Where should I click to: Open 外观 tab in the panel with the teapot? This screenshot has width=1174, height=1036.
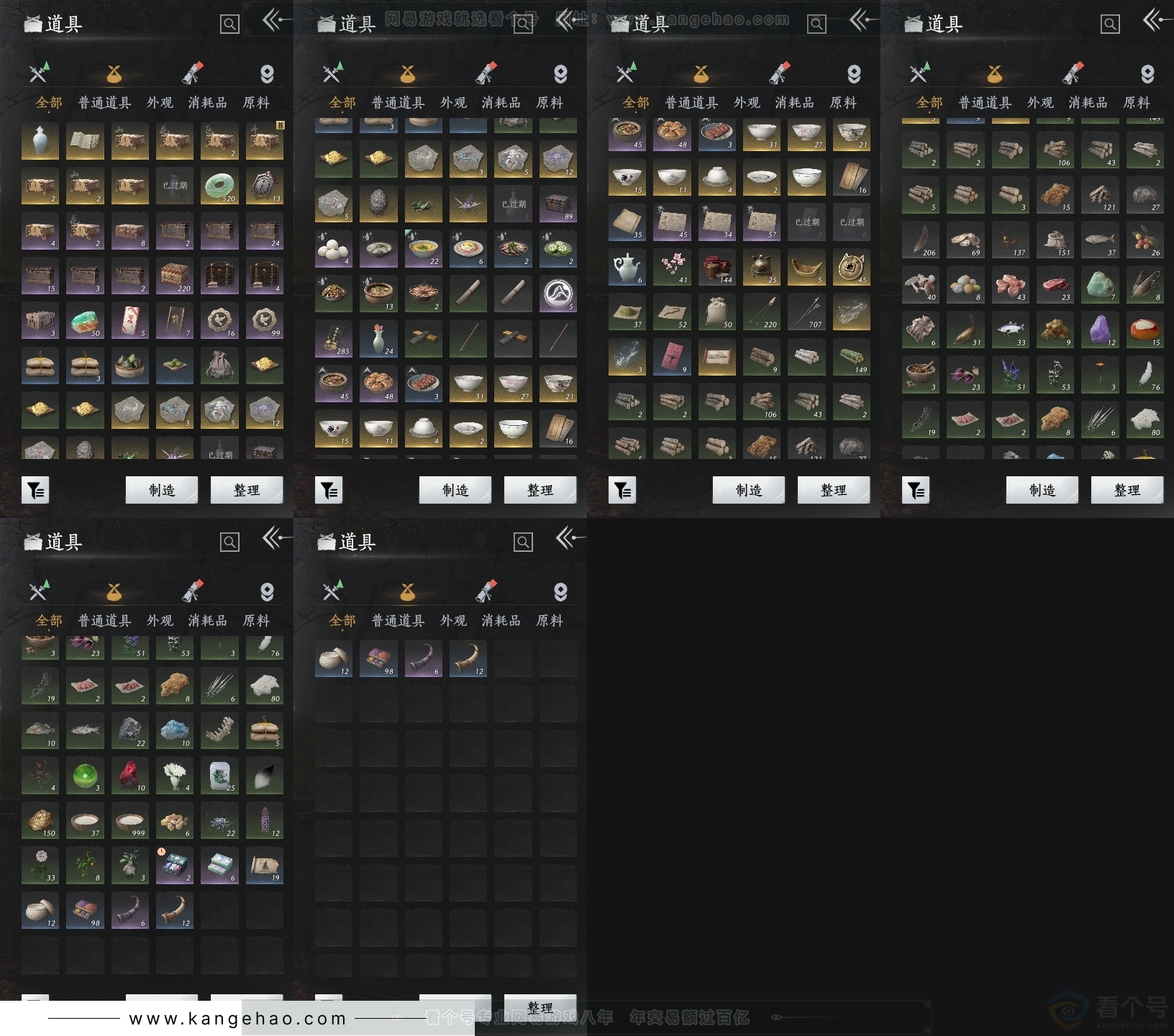tap(747, 103)
